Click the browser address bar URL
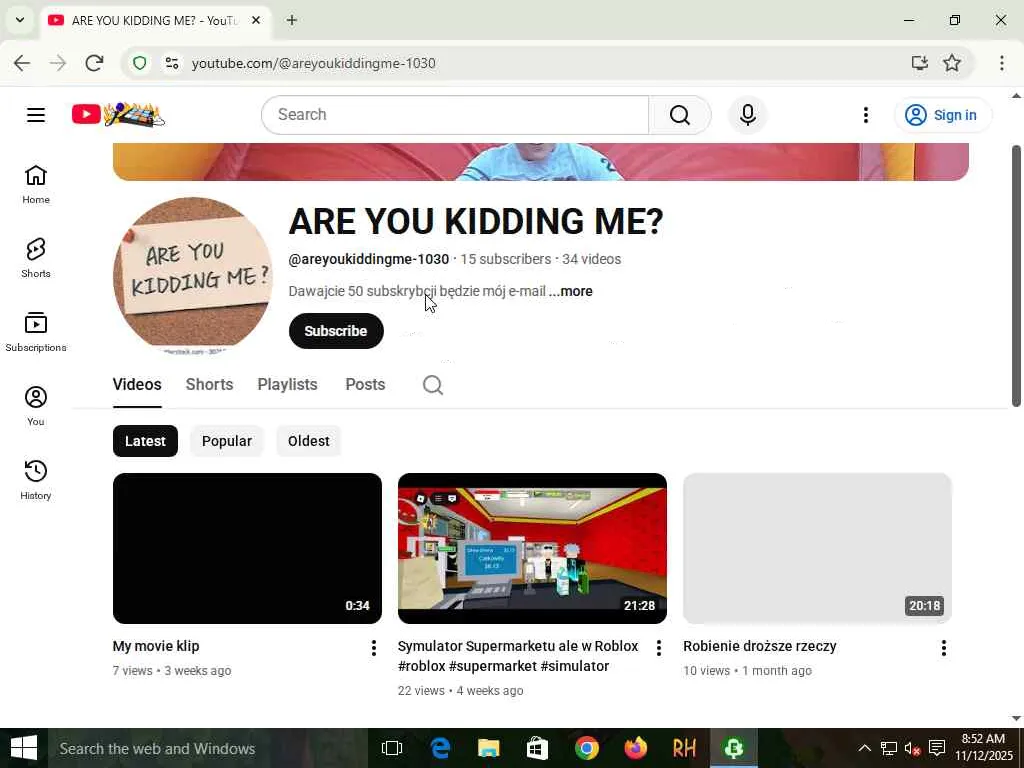The image size is (1024, 768). (313, 63)
